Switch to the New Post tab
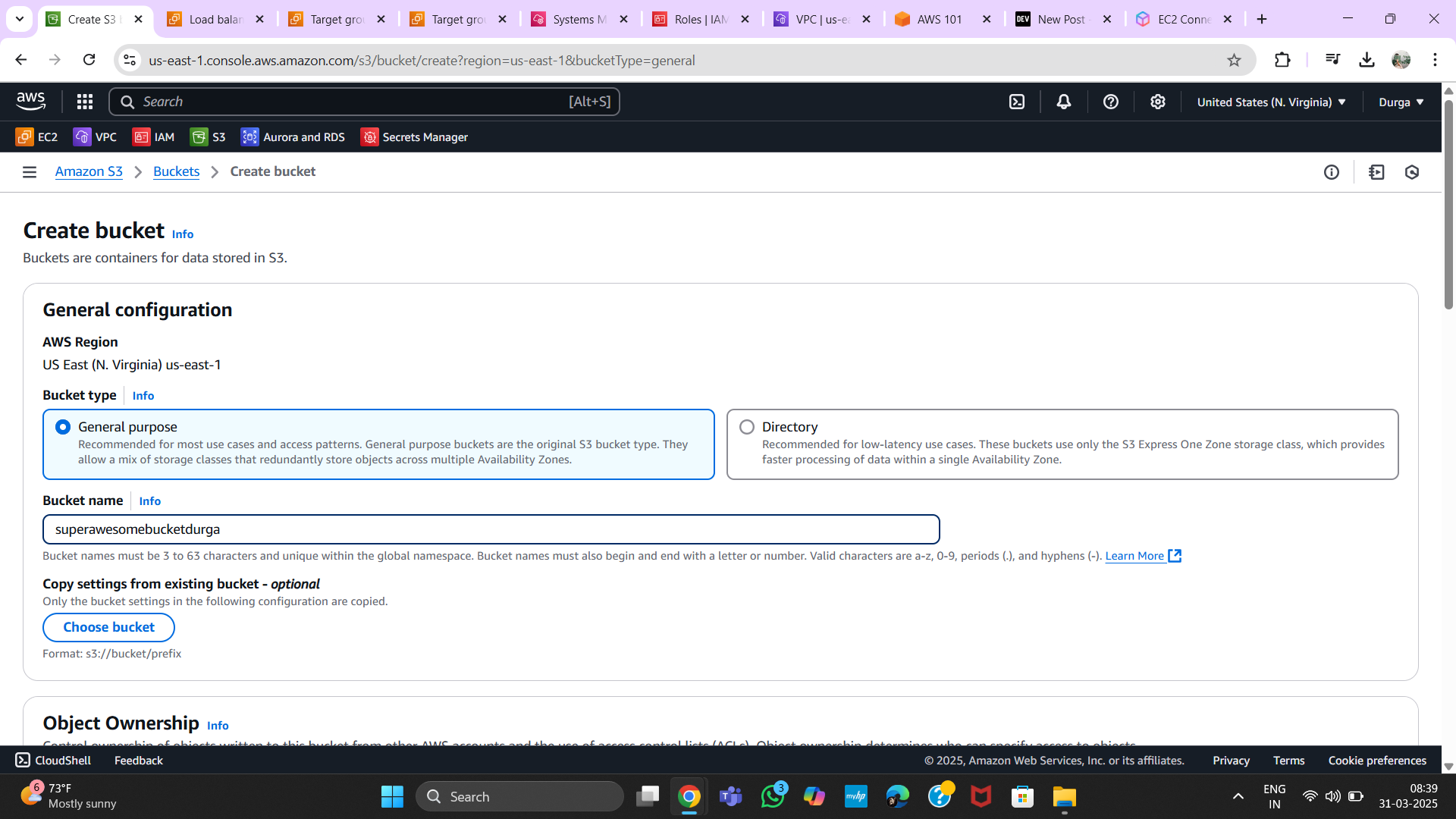Screen dimensions: 1456x819 1064,19
